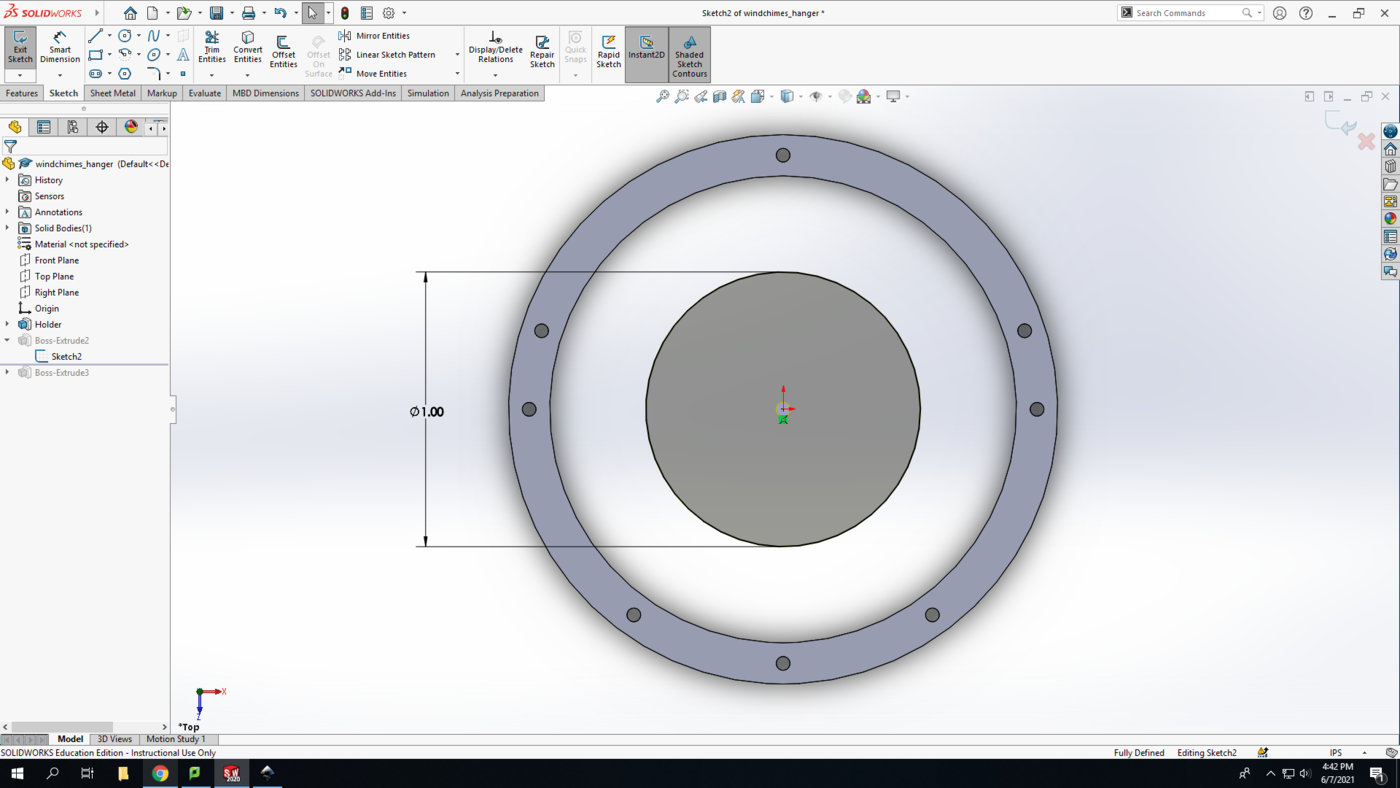Click the Search Commands field

tap(1189, 13)
